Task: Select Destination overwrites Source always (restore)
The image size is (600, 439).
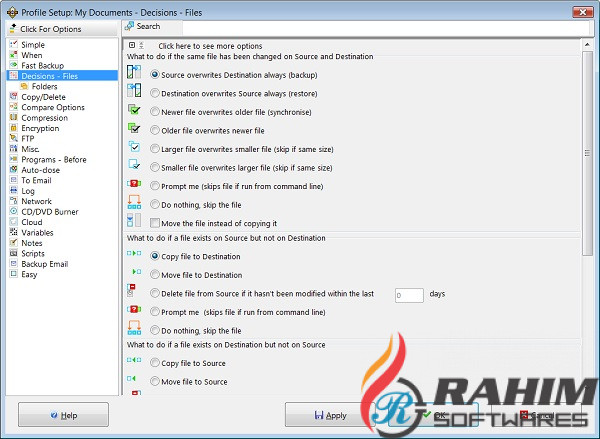Action: click(155, 93)
